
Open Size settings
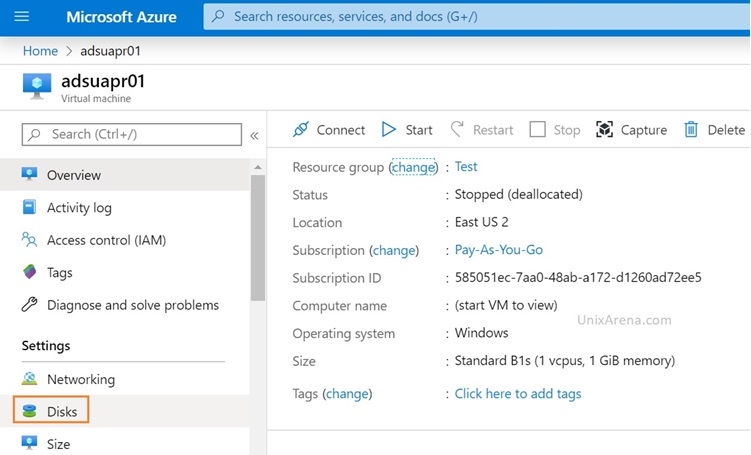coord(125,444)
